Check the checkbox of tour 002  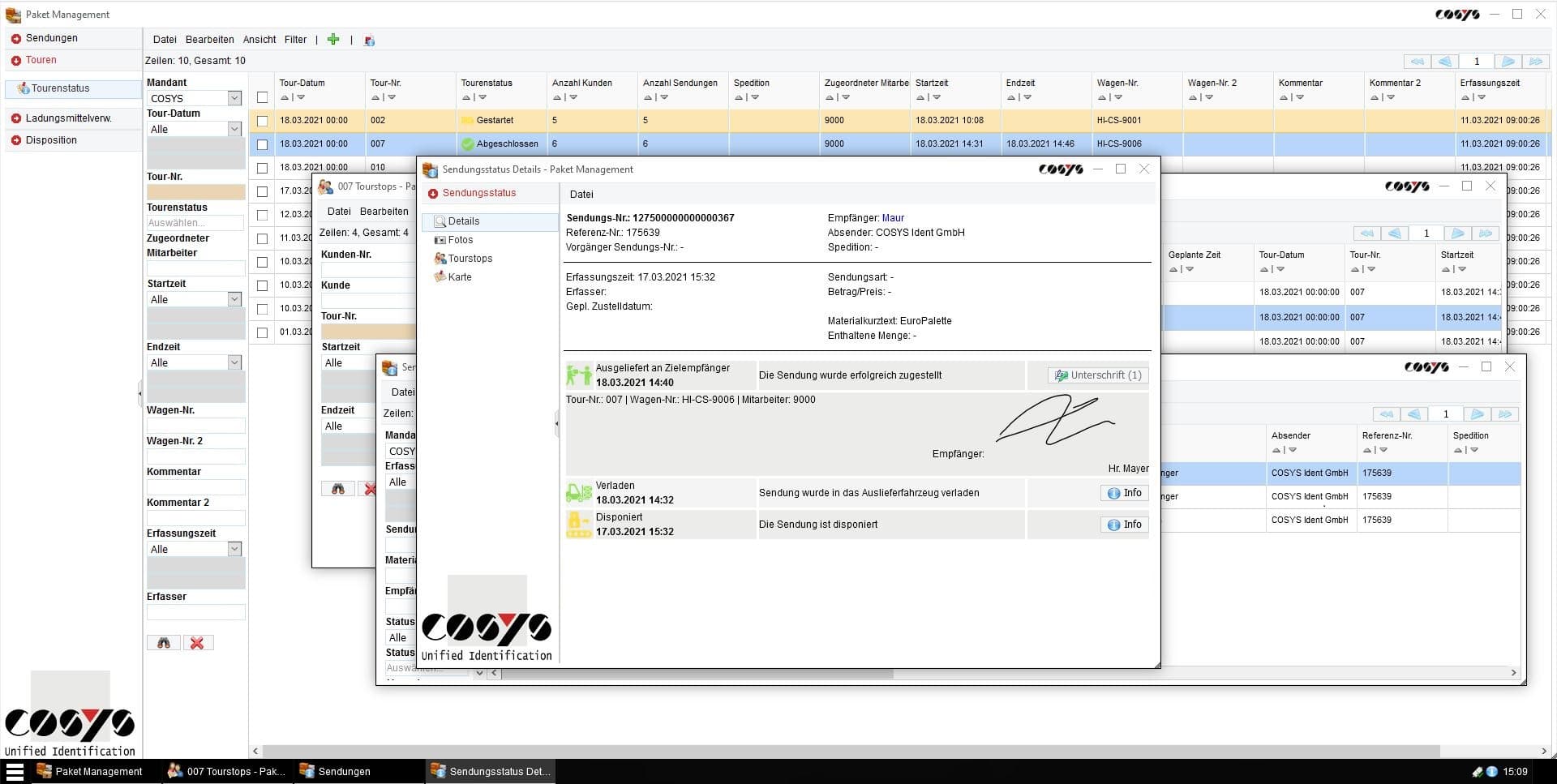coord(262,119)
